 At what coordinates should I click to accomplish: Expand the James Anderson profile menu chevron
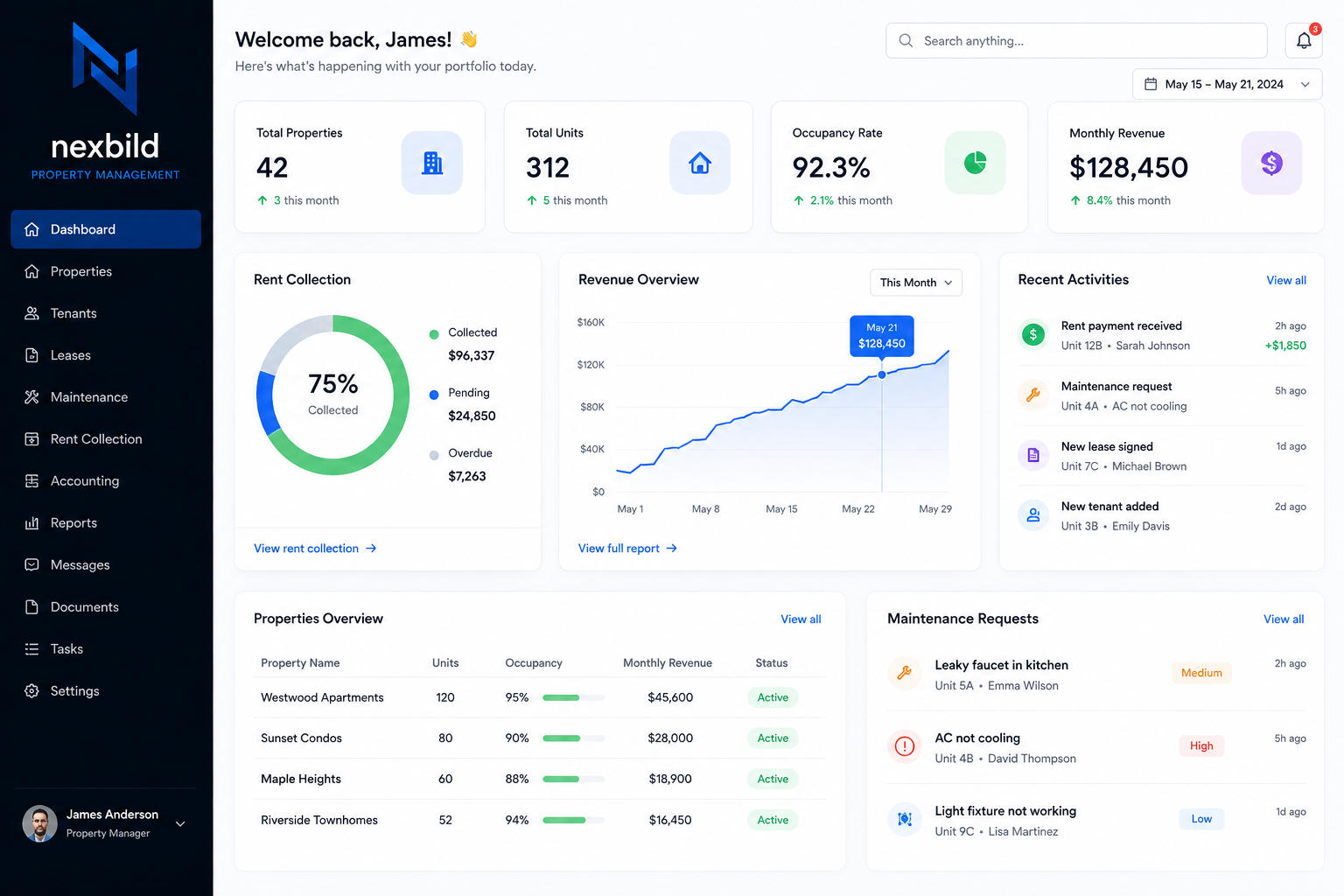(x=180, y=823)
